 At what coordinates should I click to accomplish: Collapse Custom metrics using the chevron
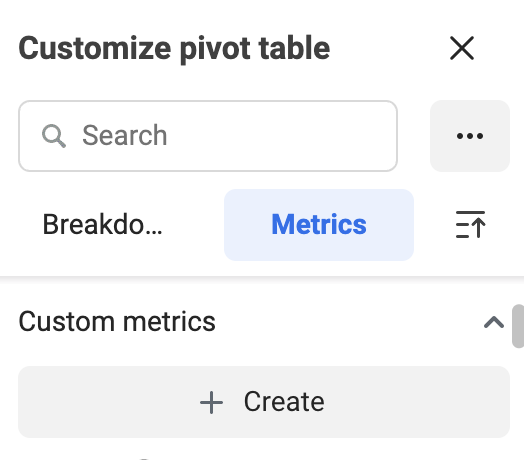pyautogui.click(x=494, y=322)
